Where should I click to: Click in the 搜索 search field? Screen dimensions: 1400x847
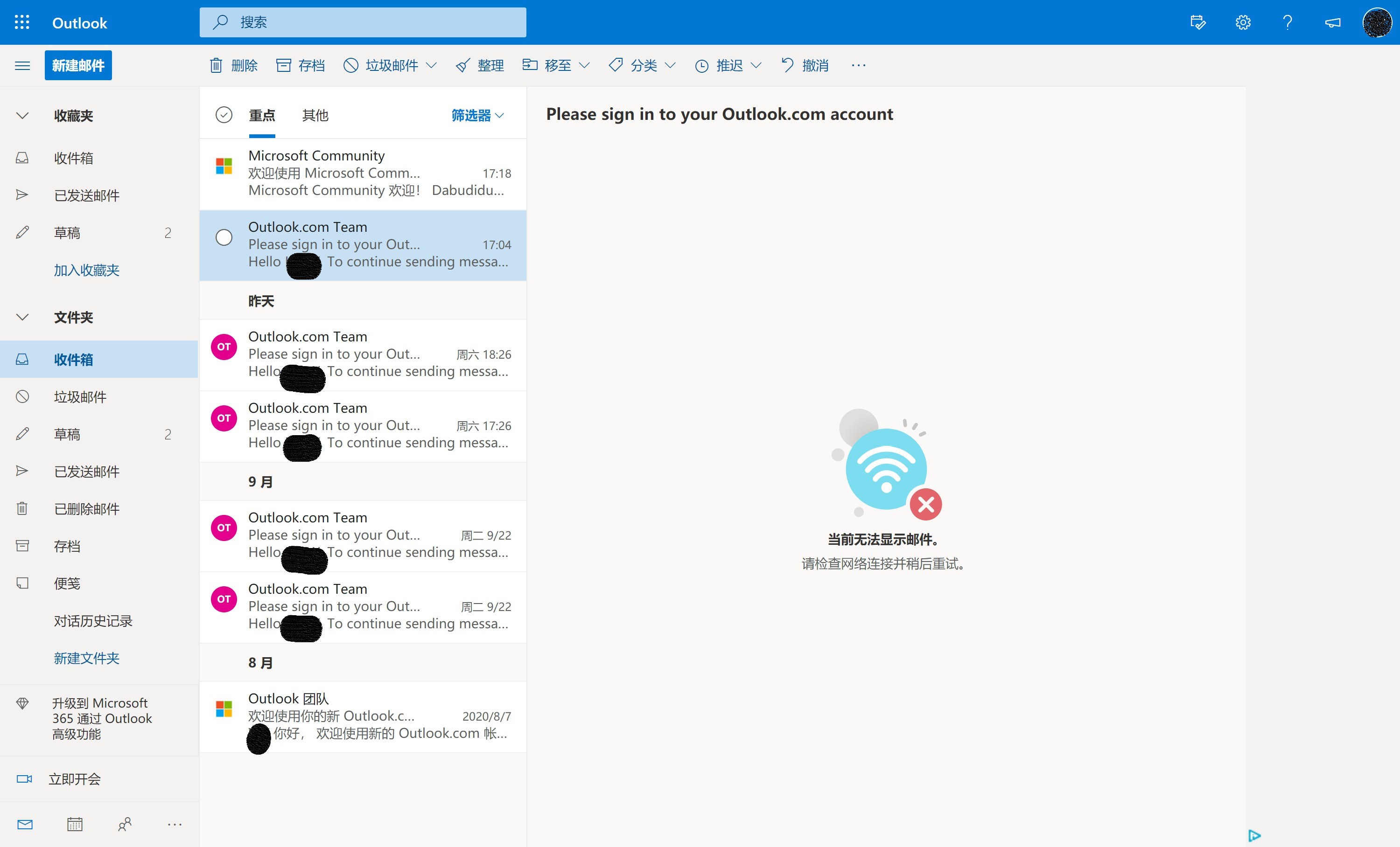point(363,22)
